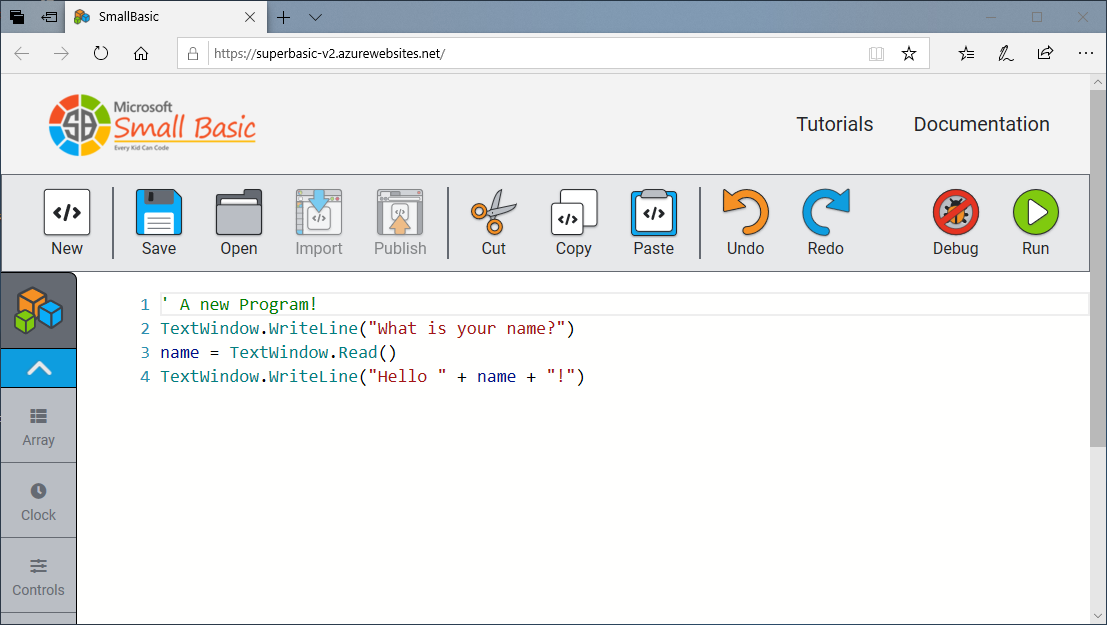Go forward in the browser

pos(61,54)
